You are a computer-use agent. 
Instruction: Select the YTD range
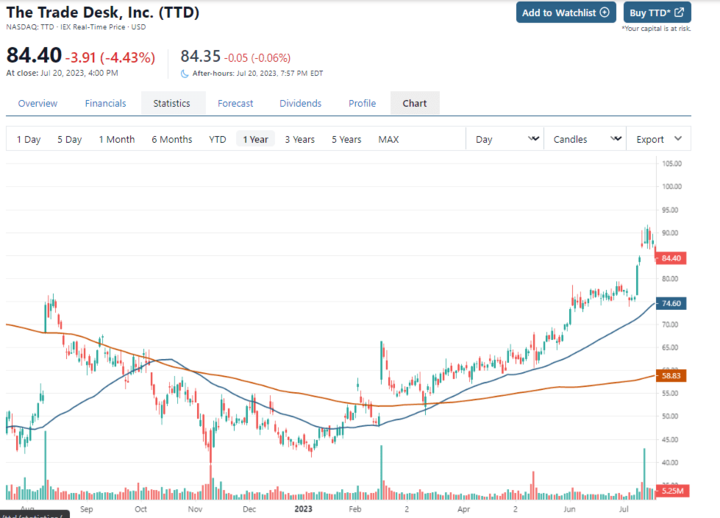point(218,139)
